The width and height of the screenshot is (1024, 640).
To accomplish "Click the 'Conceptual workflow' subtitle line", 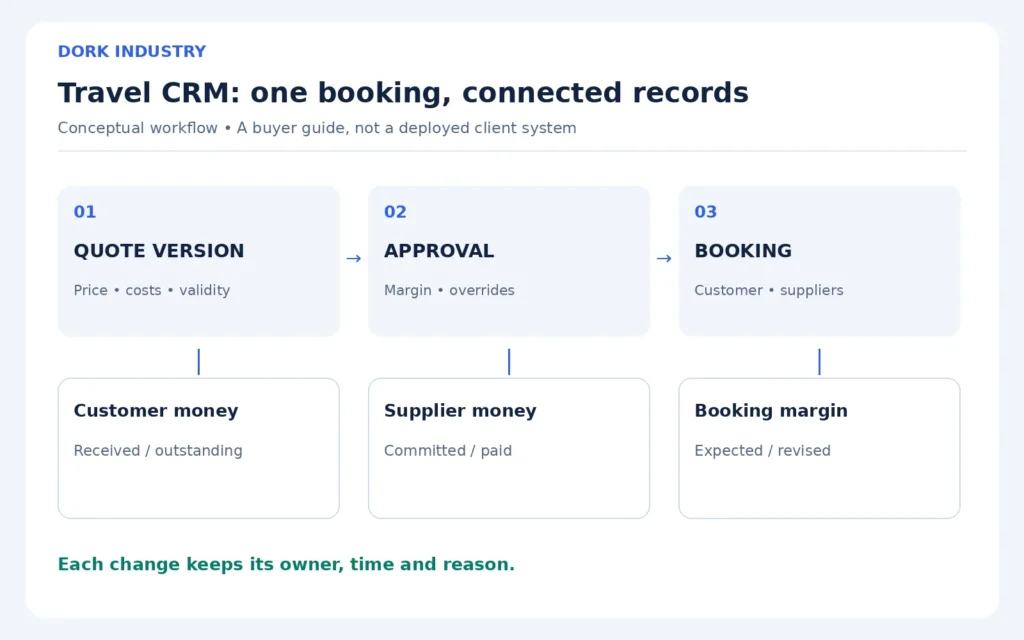I will pyautogui.click(x=317, y=128).
